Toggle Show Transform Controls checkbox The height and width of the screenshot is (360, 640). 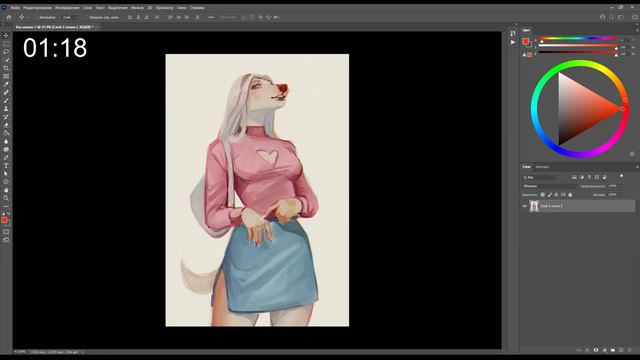point(85,18)
